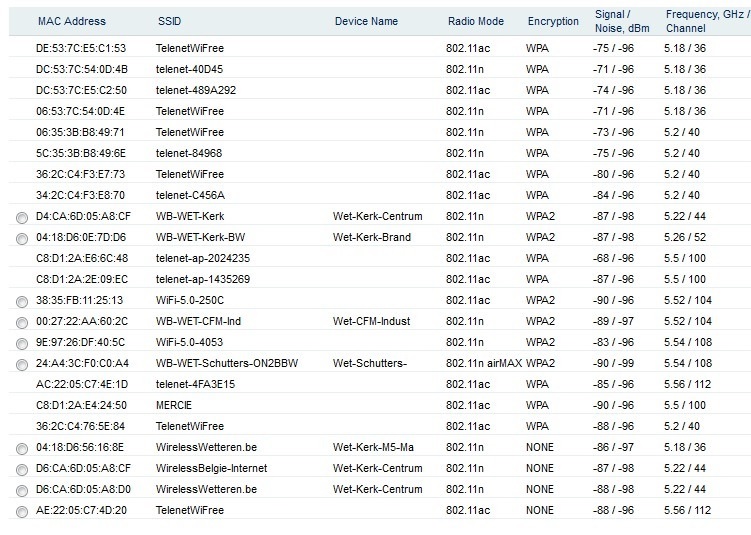The height and width of the screenshot is (535, 751).
Task: Select radio button for WB-WET-Kerk-BW network
Action: click(22, 239)
